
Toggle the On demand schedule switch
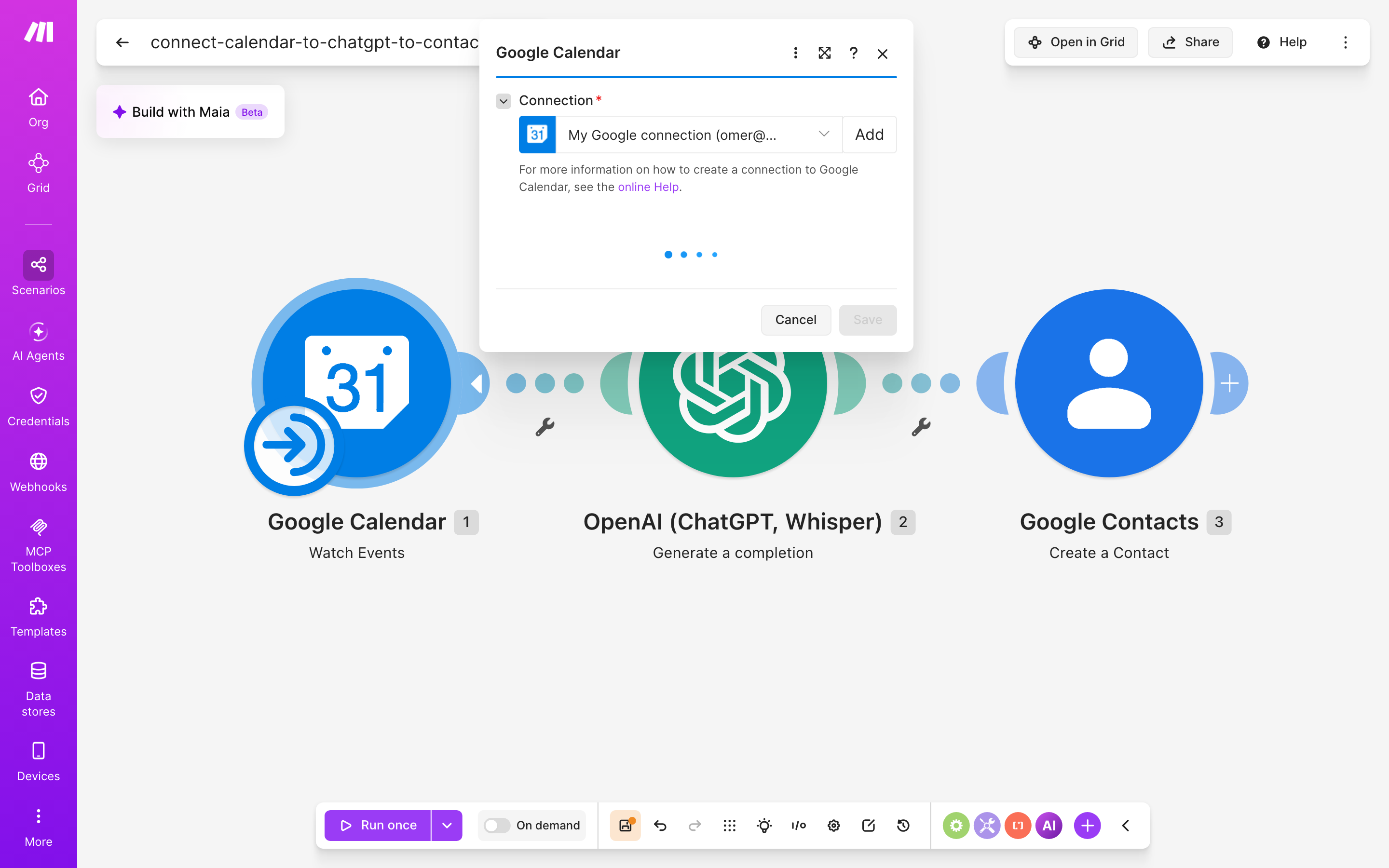(496, 826)
